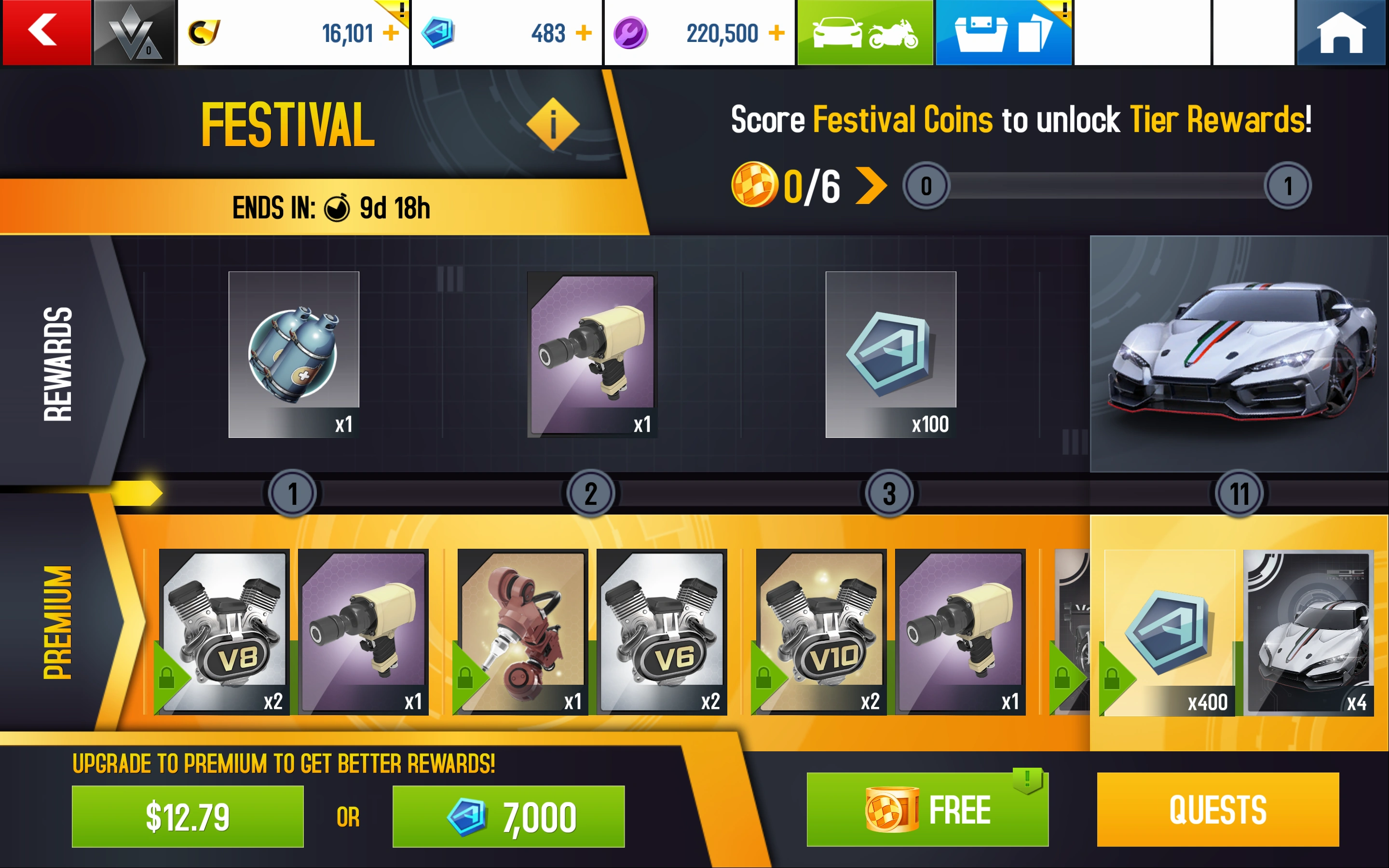Image resolution: width=1389 pixels, height=868 pixels.
Task: Claim the FREE festival coins
Action: point(927,810)
